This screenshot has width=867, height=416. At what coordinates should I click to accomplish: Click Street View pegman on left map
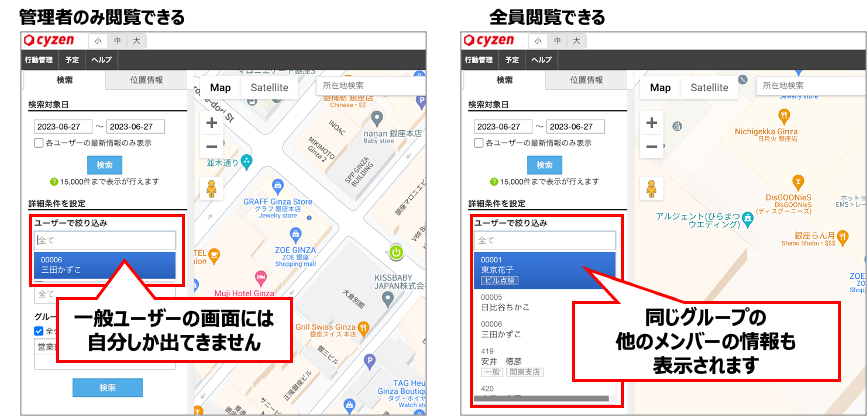click(x=211, y=189)
